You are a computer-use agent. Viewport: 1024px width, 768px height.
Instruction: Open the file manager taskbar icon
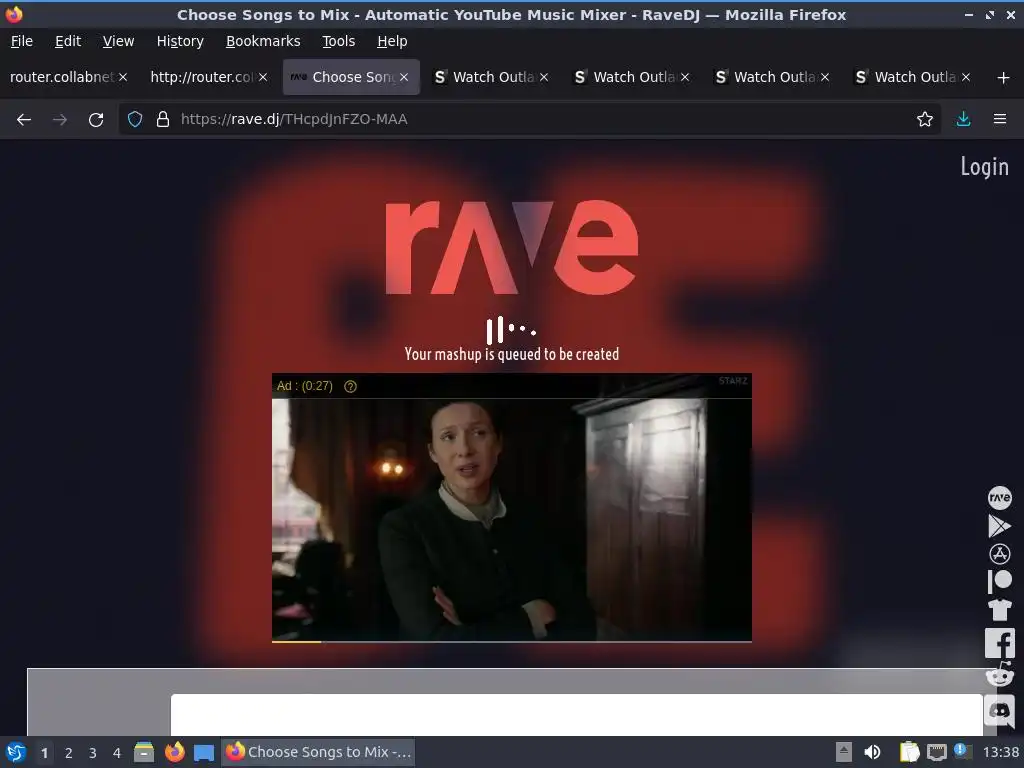point(144,752)
